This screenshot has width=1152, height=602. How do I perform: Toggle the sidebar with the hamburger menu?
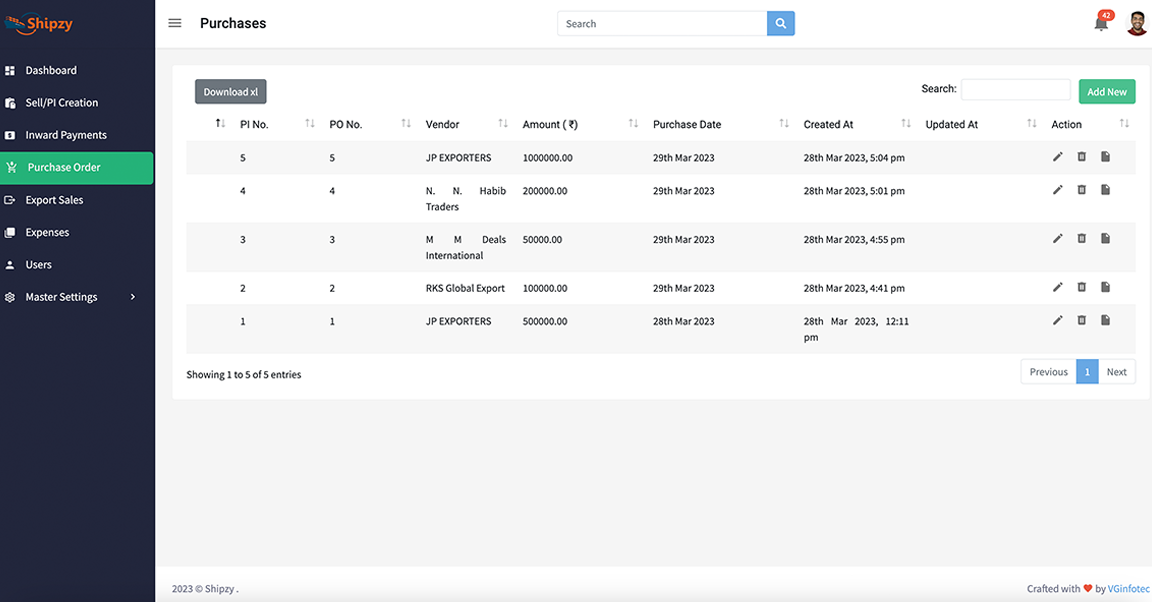[174, 22]
